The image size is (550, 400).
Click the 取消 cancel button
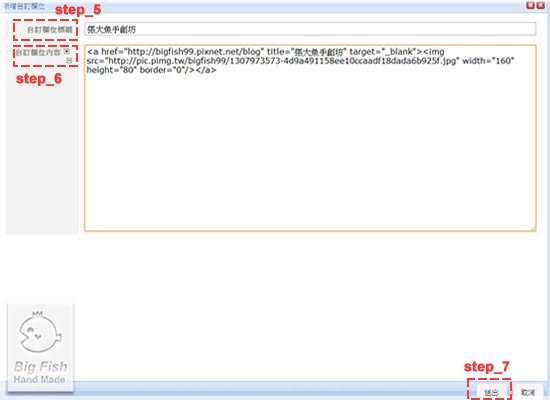(528, 392)
